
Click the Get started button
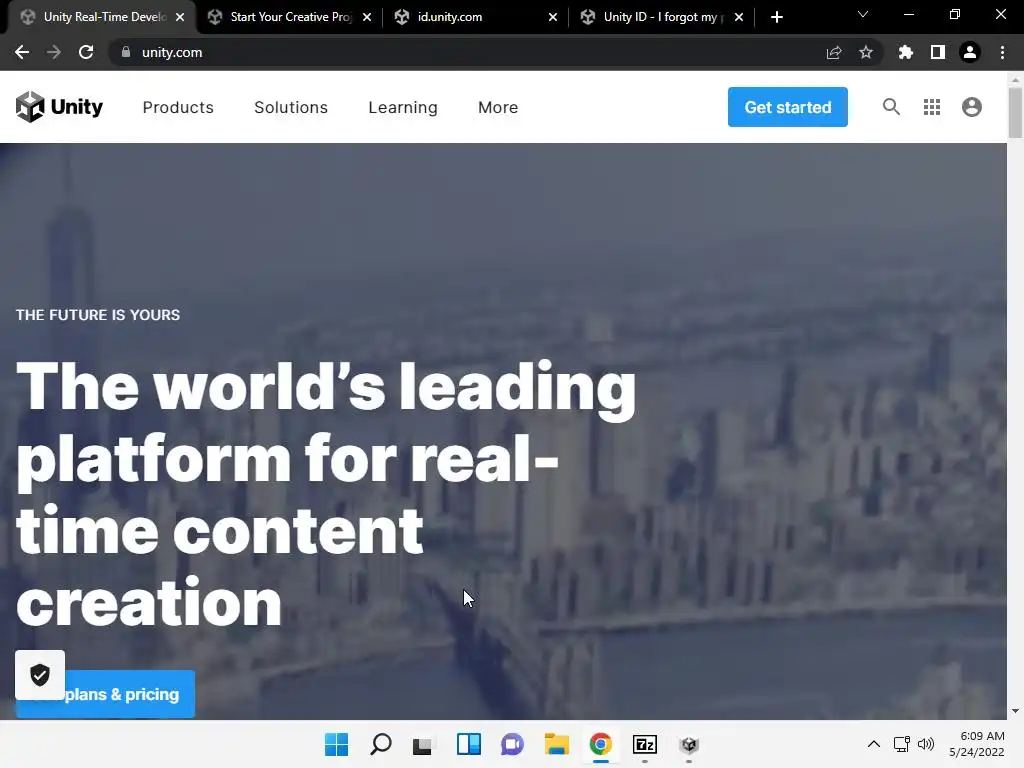click(x=788, y=107)
